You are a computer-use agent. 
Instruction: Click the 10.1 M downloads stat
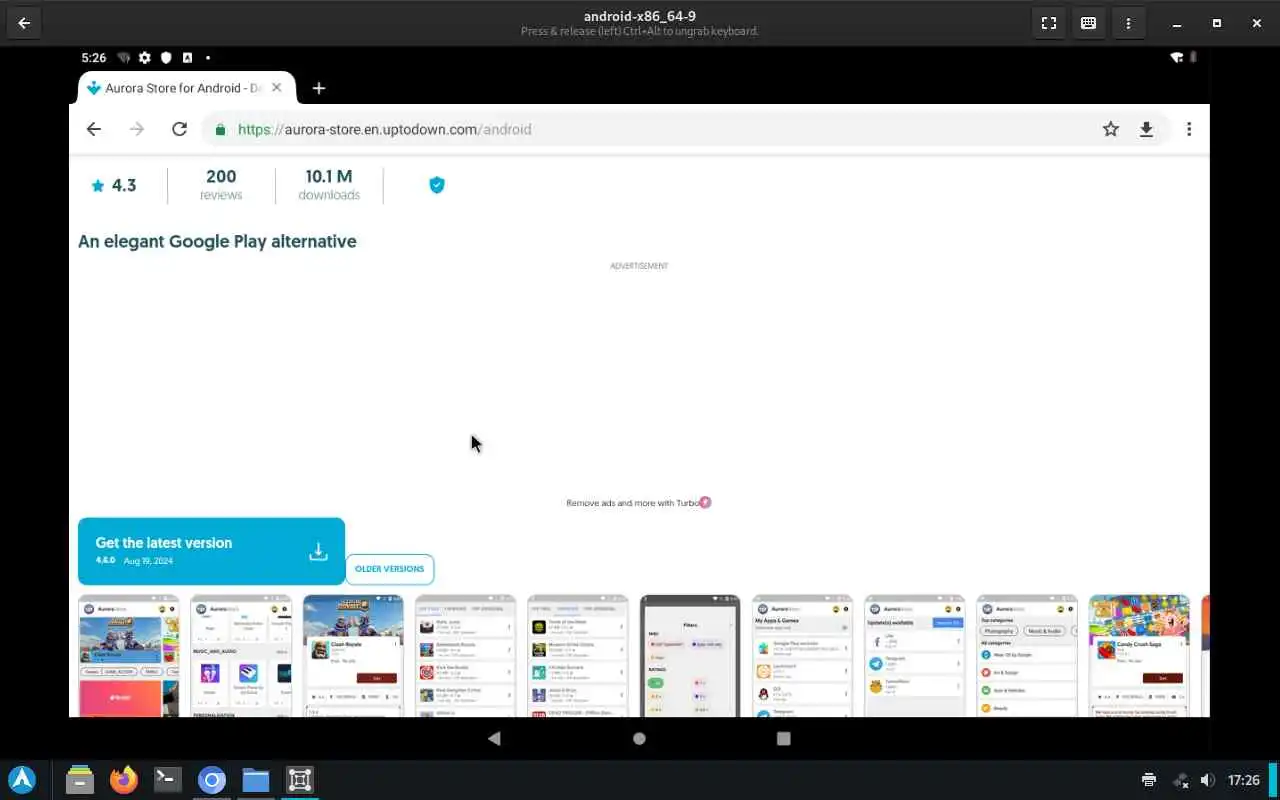click(329, 185)
